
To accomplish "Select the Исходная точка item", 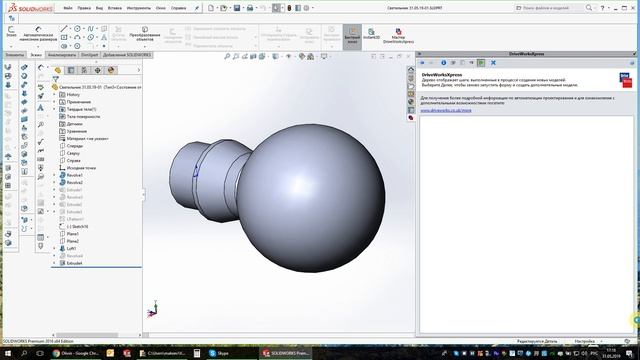I will point(81,168).
